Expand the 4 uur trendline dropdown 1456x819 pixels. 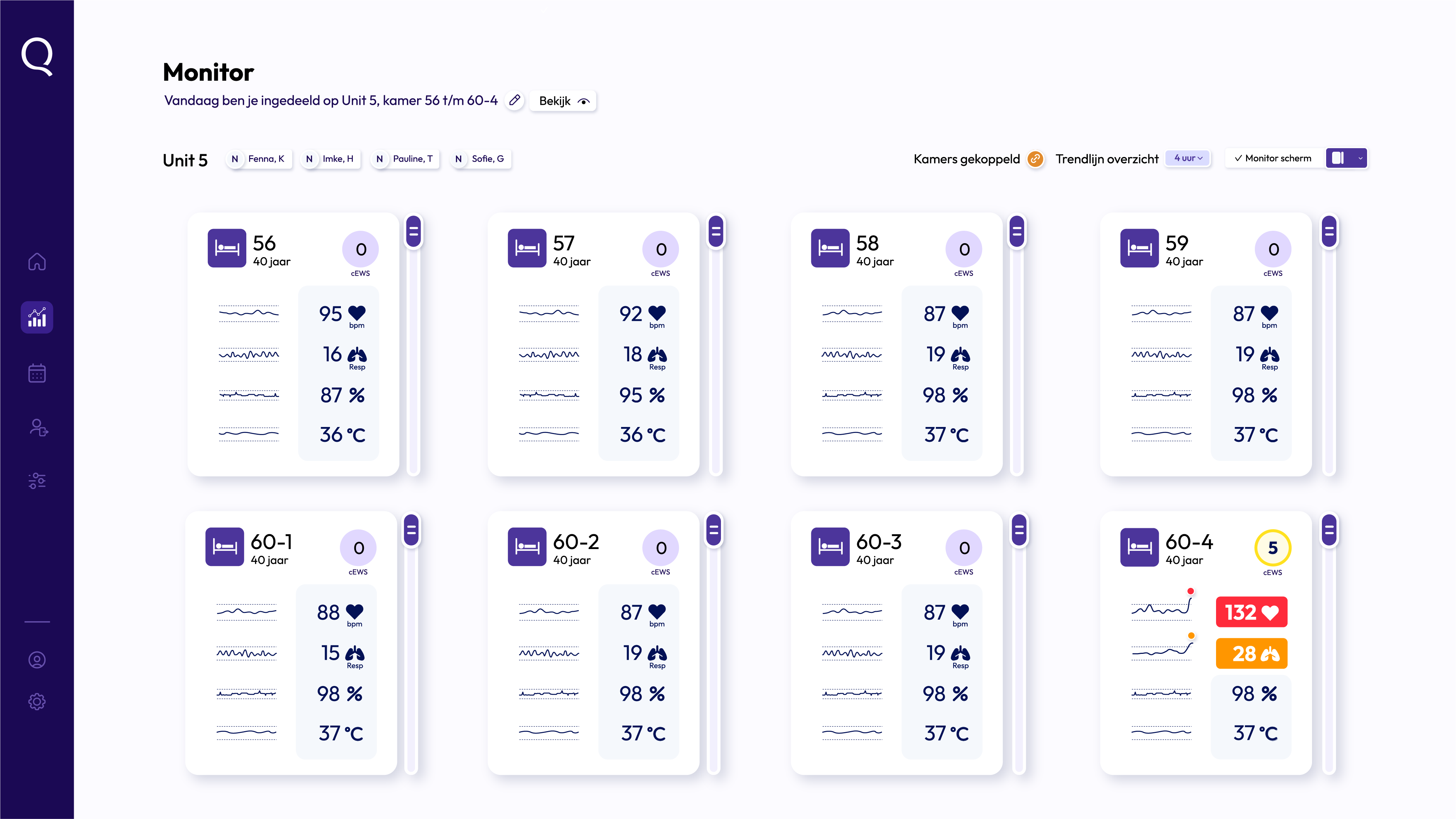(x=1188, y=158)
